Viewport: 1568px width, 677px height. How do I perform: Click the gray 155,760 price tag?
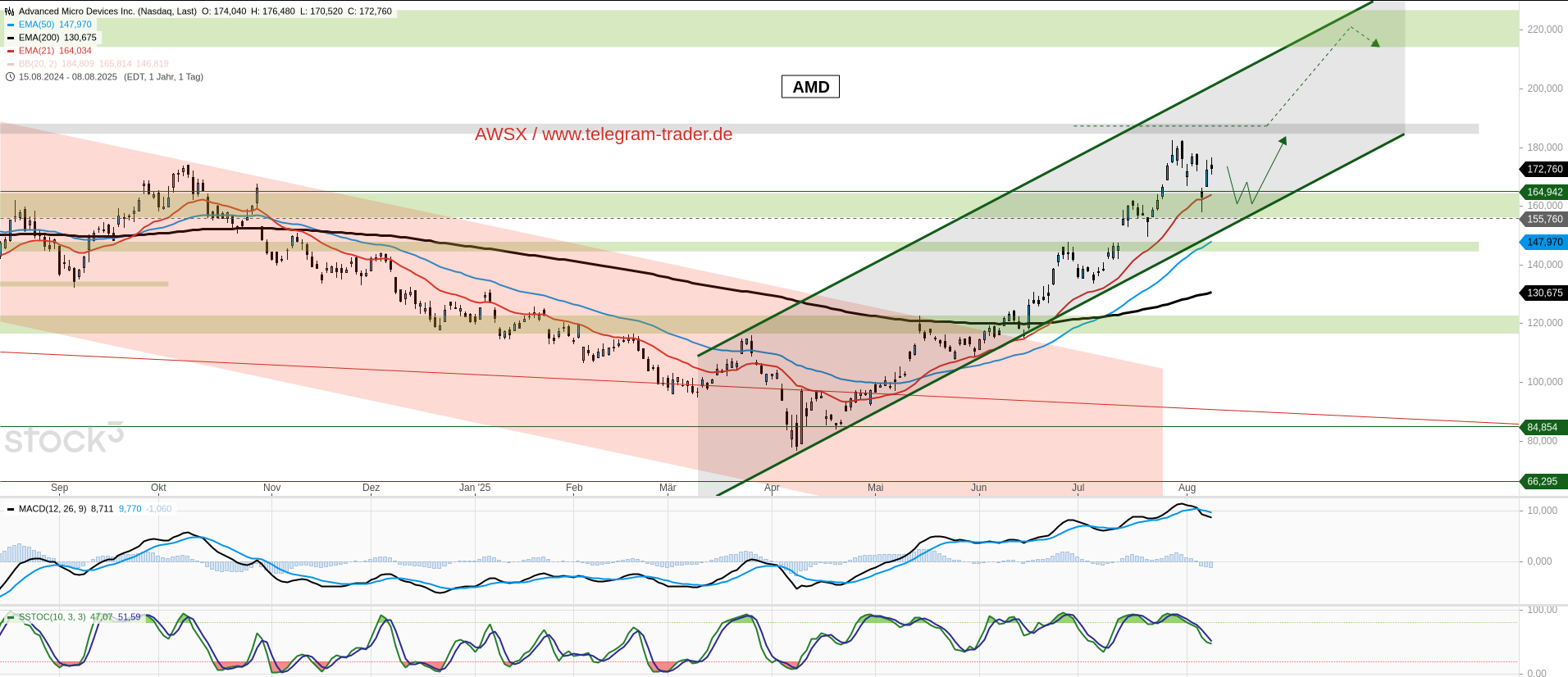coord(1544,220)
